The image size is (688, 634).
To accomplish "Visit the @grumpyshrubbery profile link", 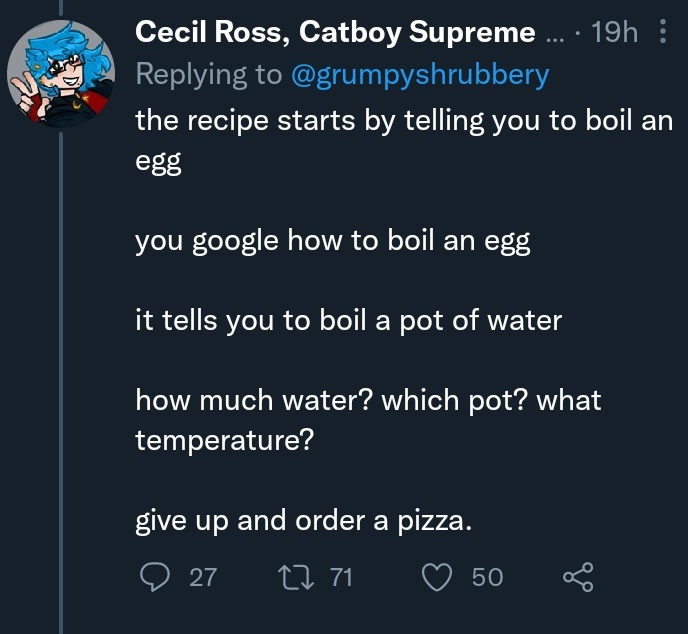I will click(420, 75).
